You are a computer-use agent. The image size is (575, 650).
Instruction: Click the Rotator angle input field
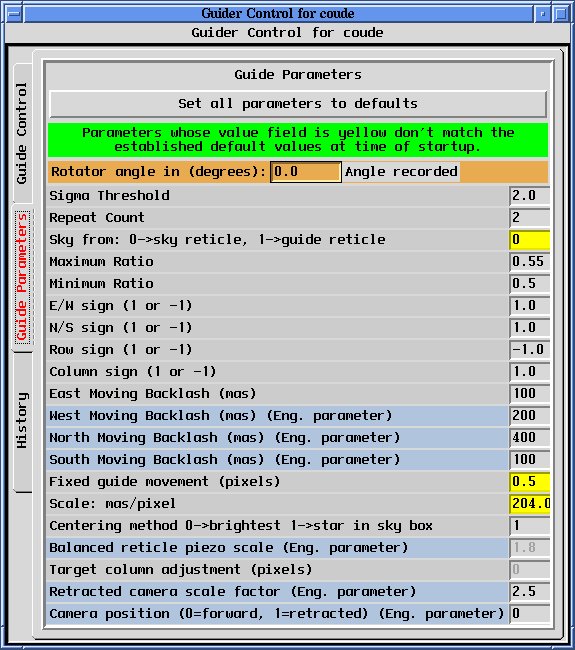click(x=306, y=172)
